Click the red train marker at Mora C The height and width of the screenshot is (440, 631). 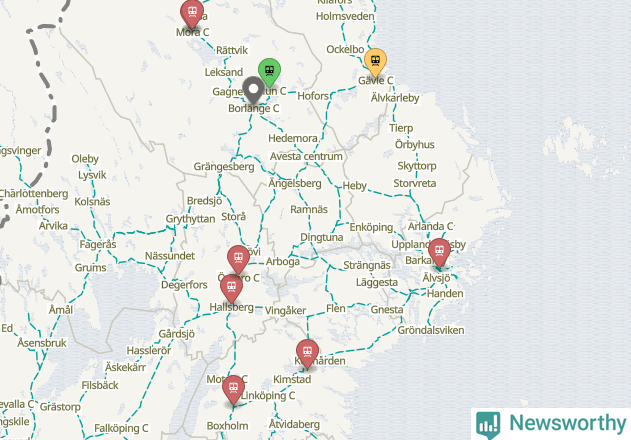pos(192,13)
